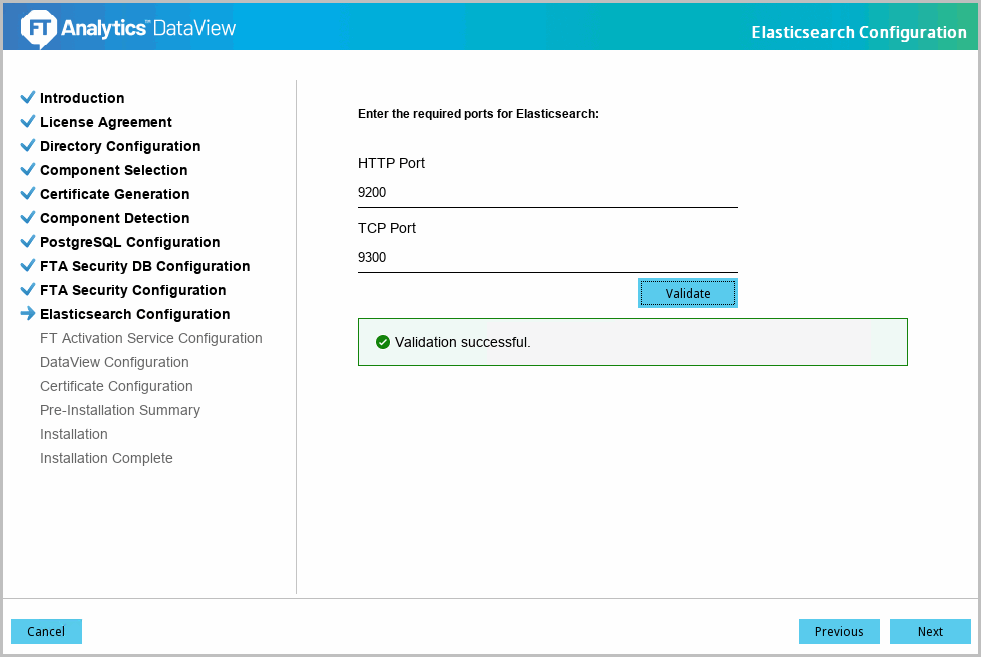Image resolution: width=981 pixels, height=657 pixels.
Task: Click the checkmark next to PostgreSQL Configuration
Action: (28, 242)
